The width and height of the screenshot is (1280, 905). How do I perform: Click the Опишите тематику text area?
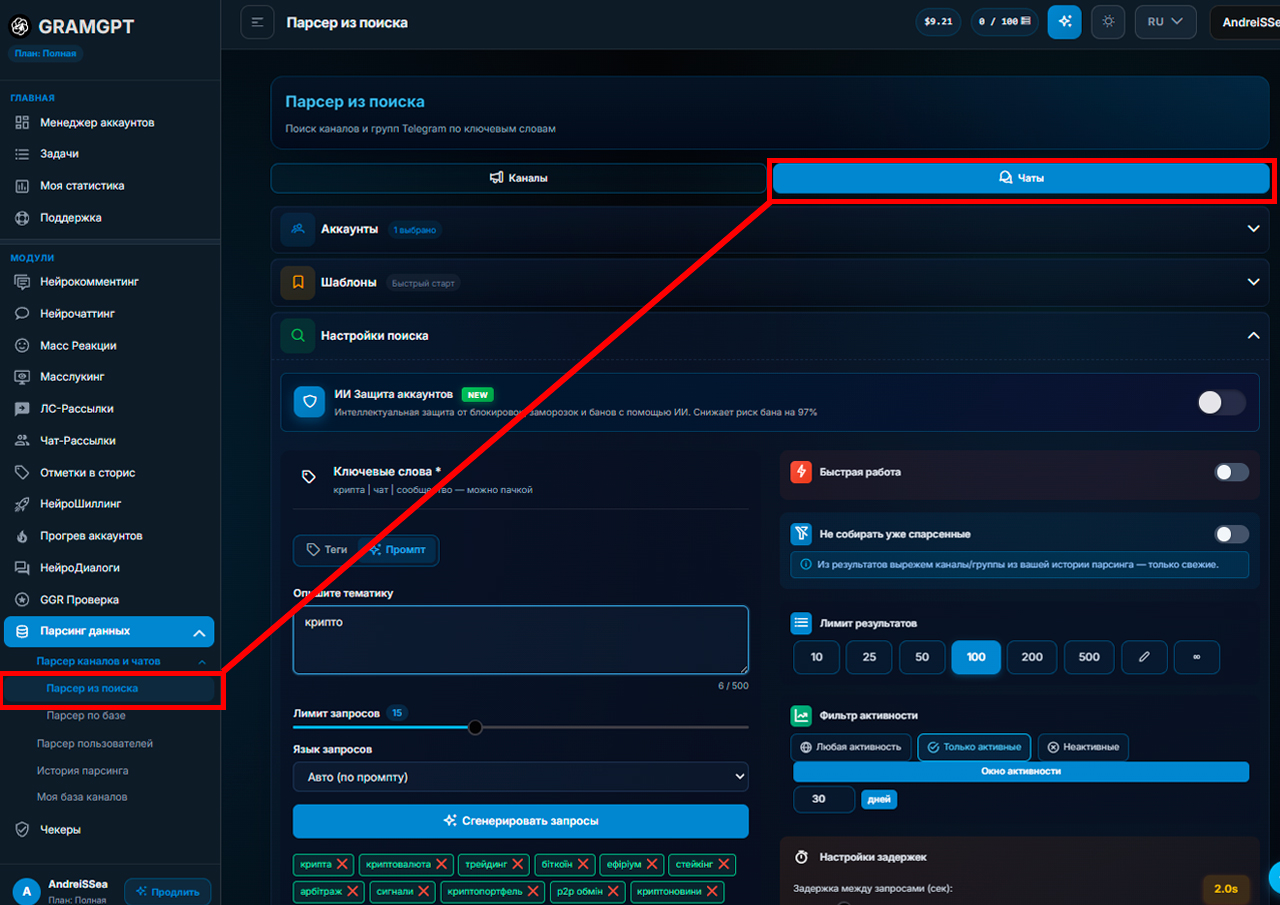(521, 640)
